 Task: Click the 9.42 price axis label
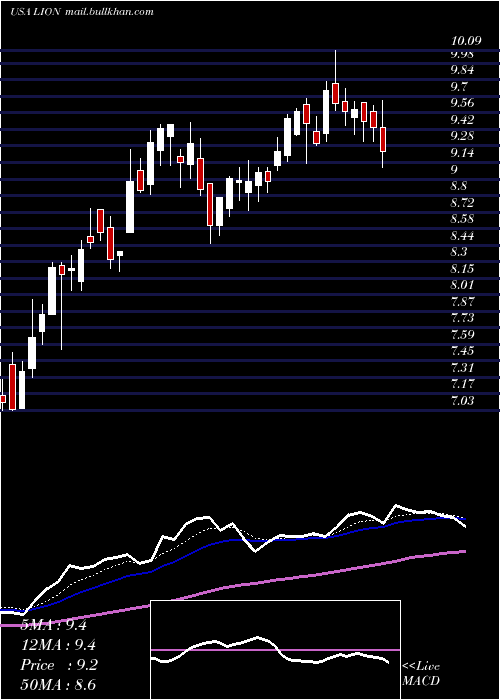pos(464,120)
